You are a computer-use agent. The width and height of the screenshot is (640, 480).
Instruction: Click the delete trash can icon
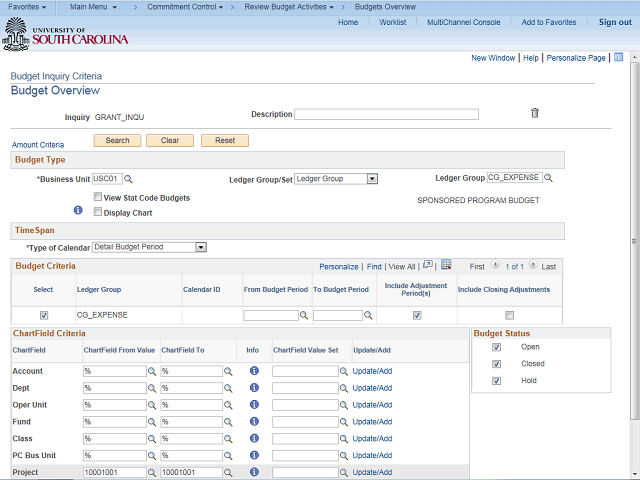pos(534,113)
